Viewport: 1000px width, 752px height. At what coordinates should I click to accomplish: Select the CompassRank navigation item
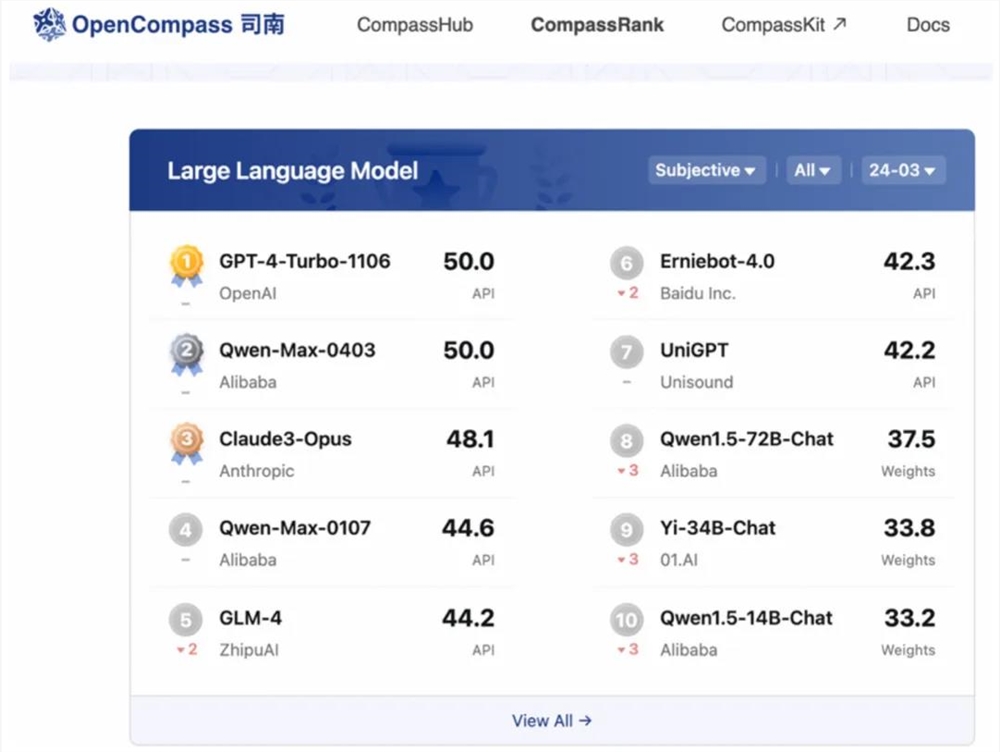[597, 25]
